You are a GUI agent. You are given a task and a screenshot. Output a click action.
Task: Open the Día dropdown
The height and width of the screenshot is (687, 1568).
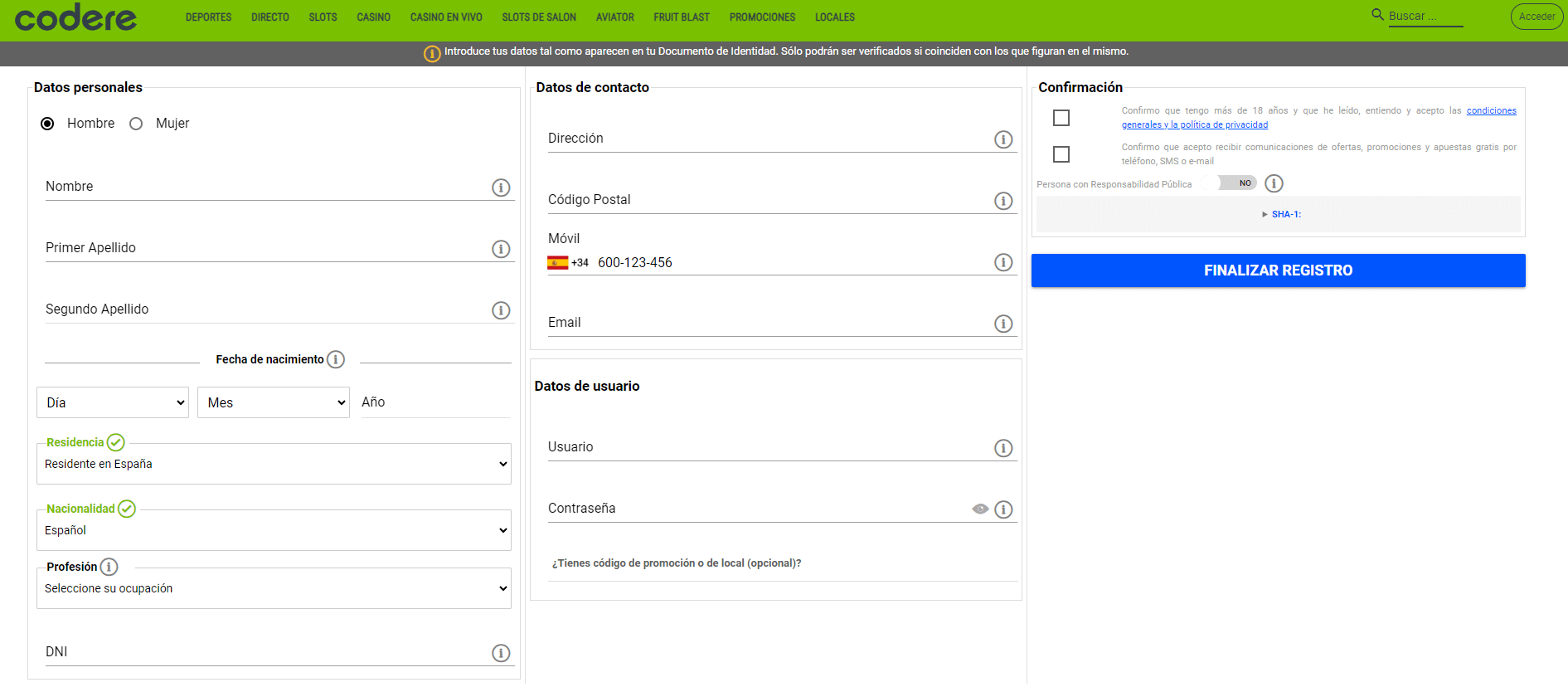pos(113,402)
